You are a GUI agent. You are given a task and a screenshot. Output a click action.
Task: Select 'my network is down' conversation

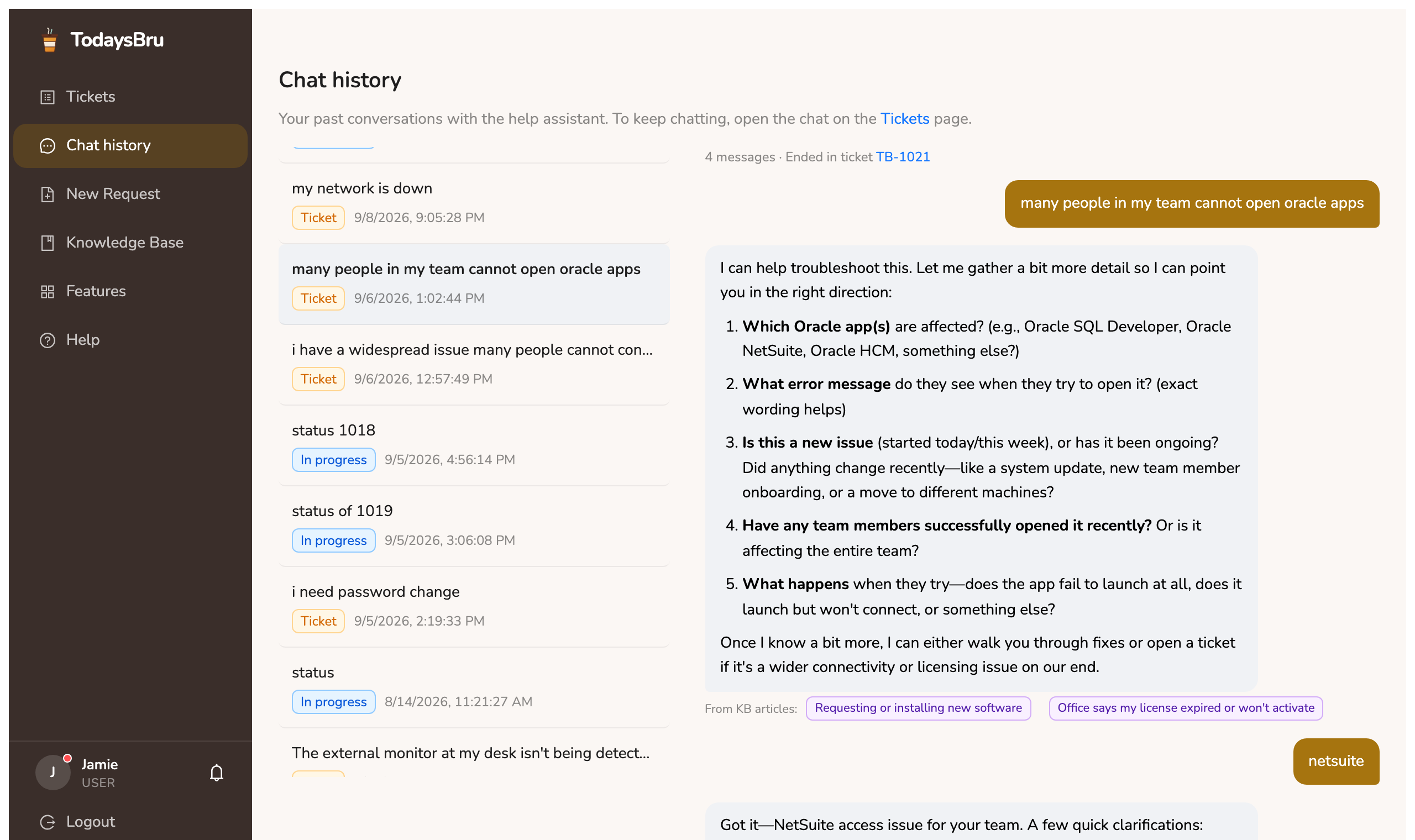pos(474,203)
